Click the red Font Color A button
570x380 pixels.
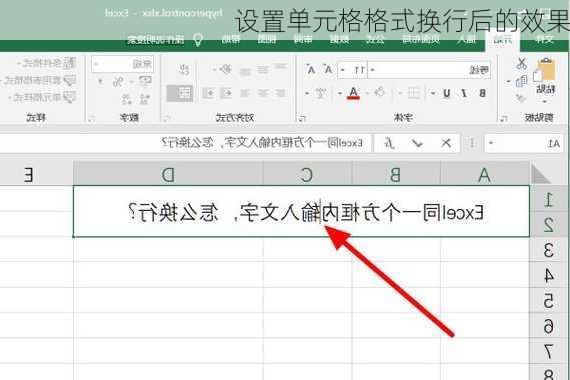pos(353,93)
